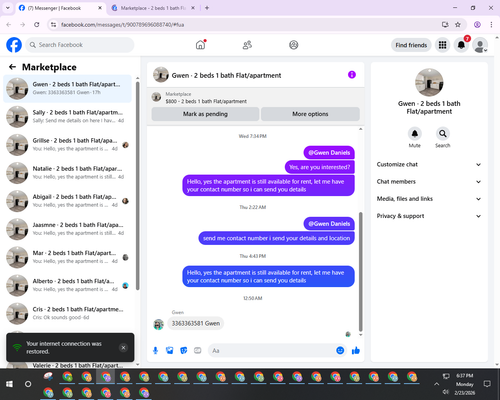Click the large listing thumbnail in right panel

429,83
